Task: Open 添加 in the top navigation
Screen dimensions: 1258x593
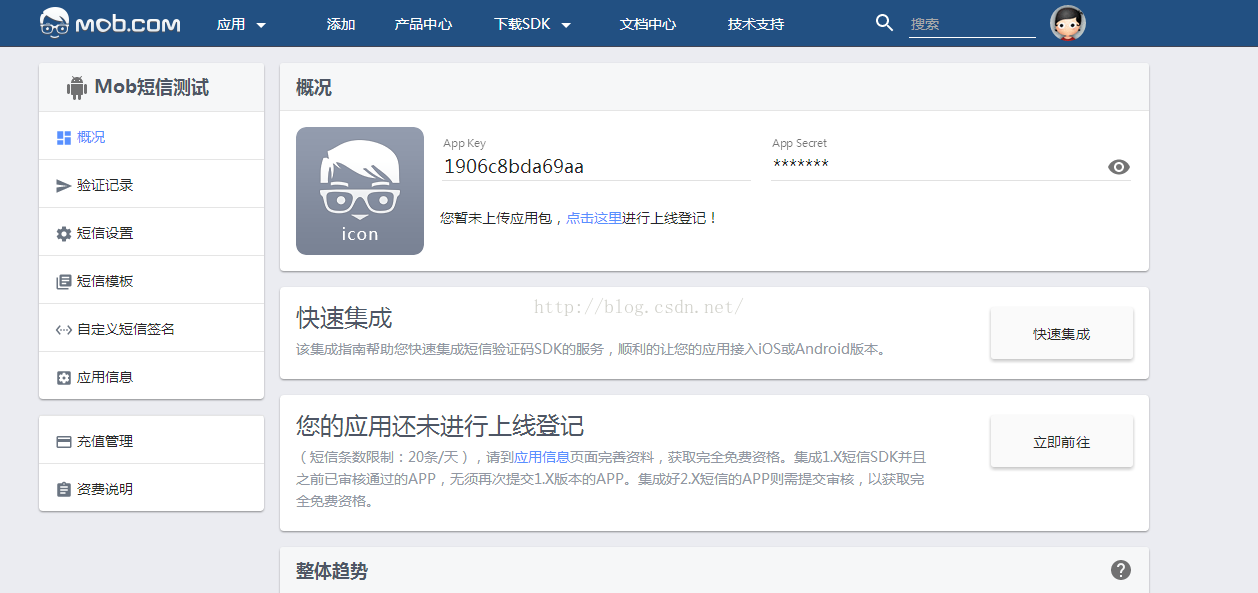Action: [341, 24]
